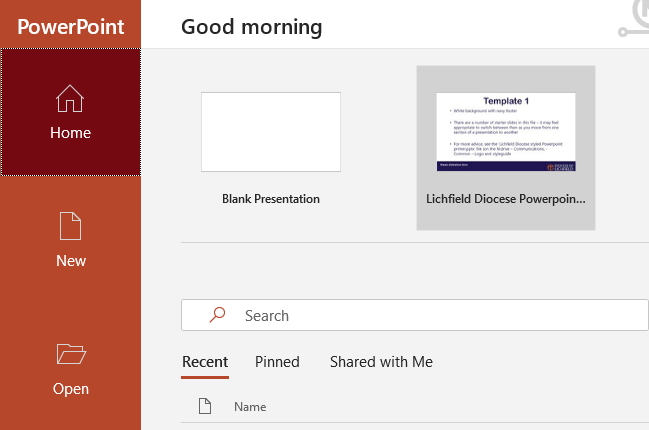Open folder icon in sidebar

click(x=71, y=354)
